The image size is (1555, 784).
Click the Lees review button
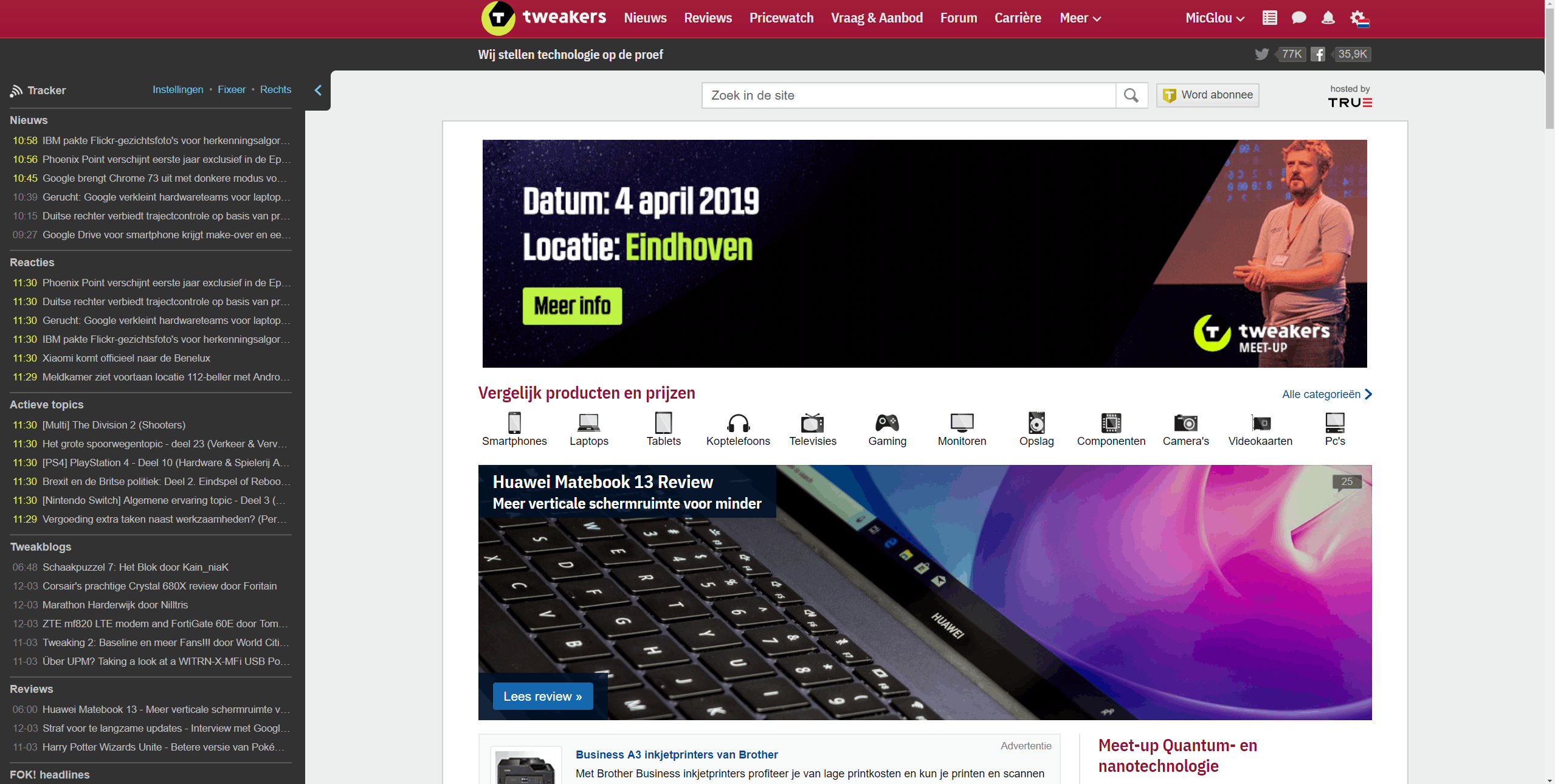point(542,696)
